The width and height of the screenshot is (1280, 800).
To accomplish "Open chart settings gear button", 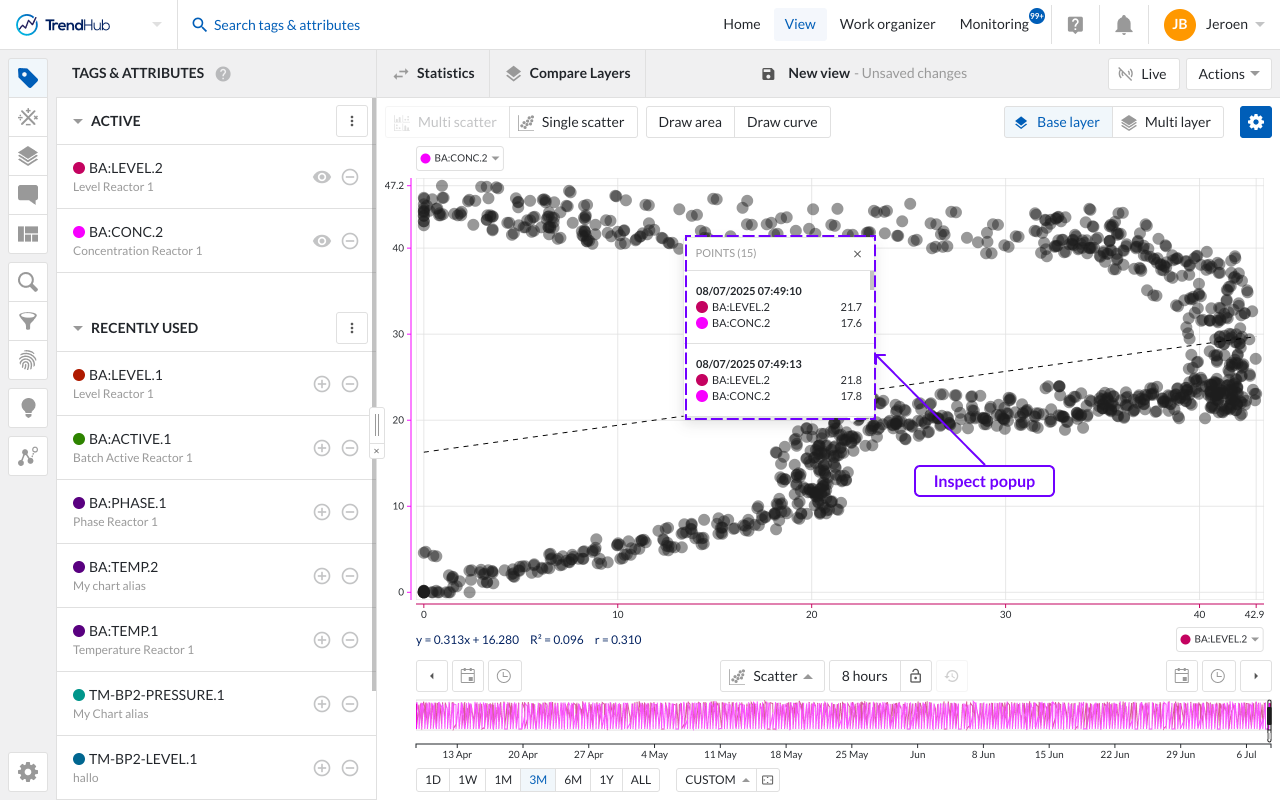I will tap(1256, 122).
